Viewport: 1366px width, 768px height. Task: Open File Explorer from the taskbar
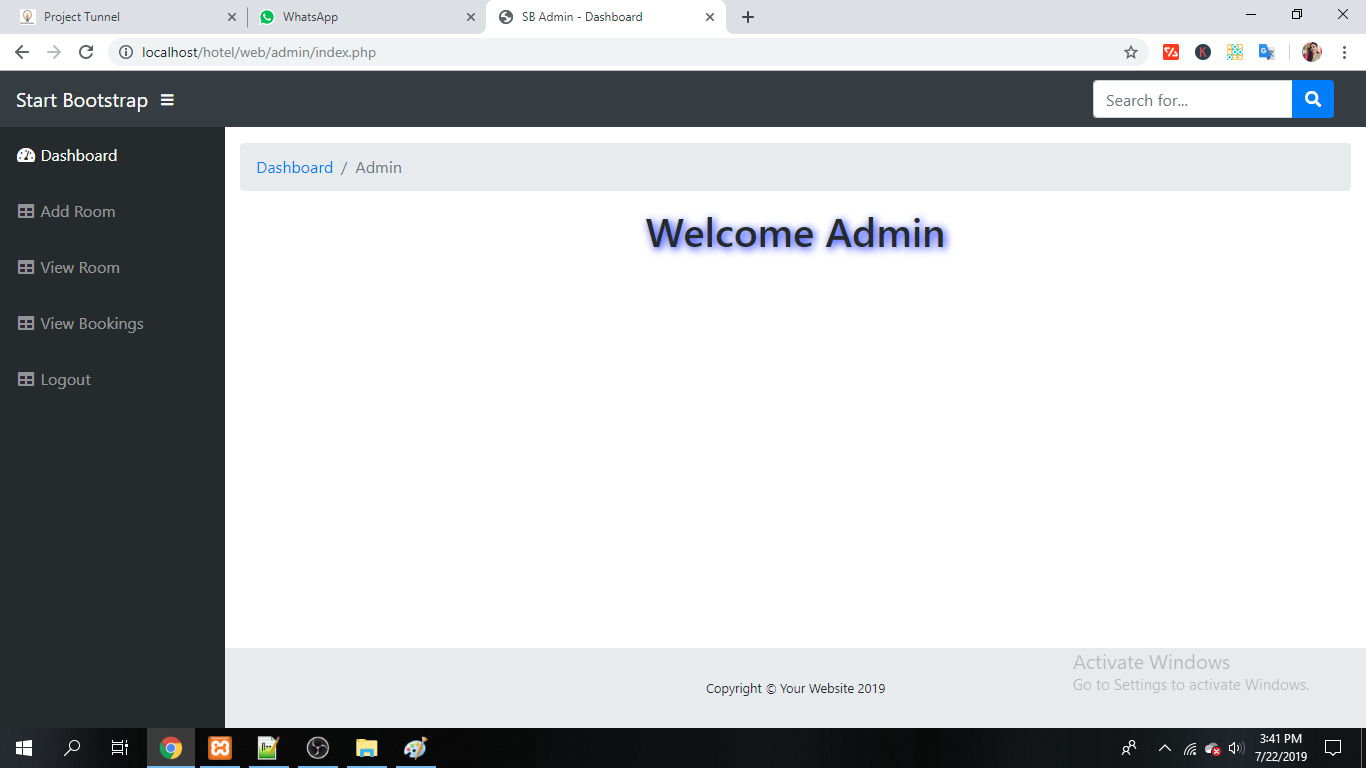click(x=366, y=748)
